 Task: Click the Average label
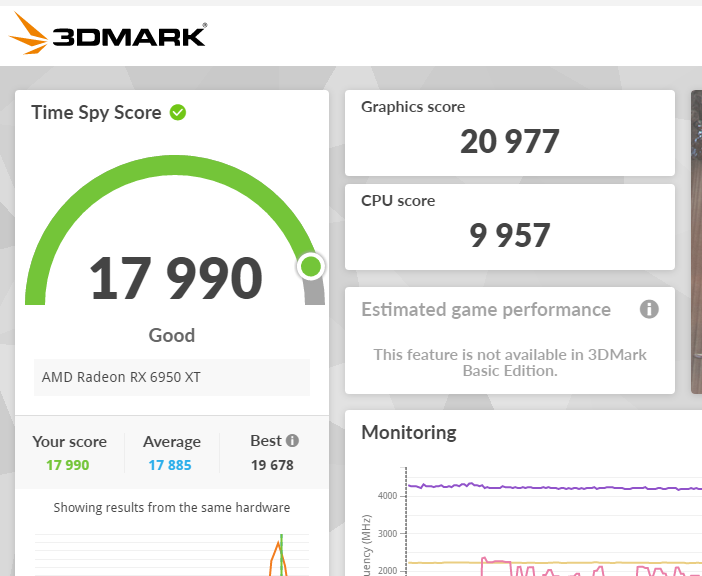click(x=172, y=442)
